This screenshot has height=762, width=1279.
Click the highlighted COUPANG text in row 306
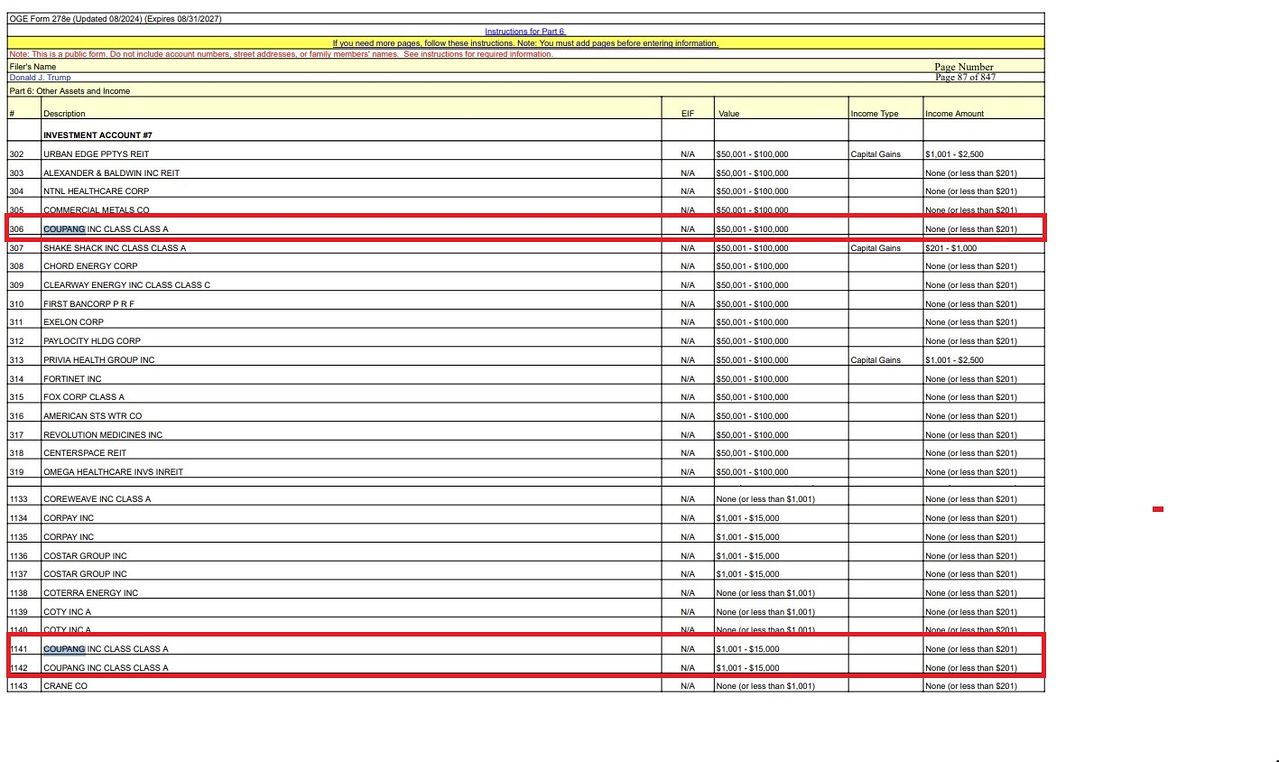pyautogui.click(x=64, y=229)
